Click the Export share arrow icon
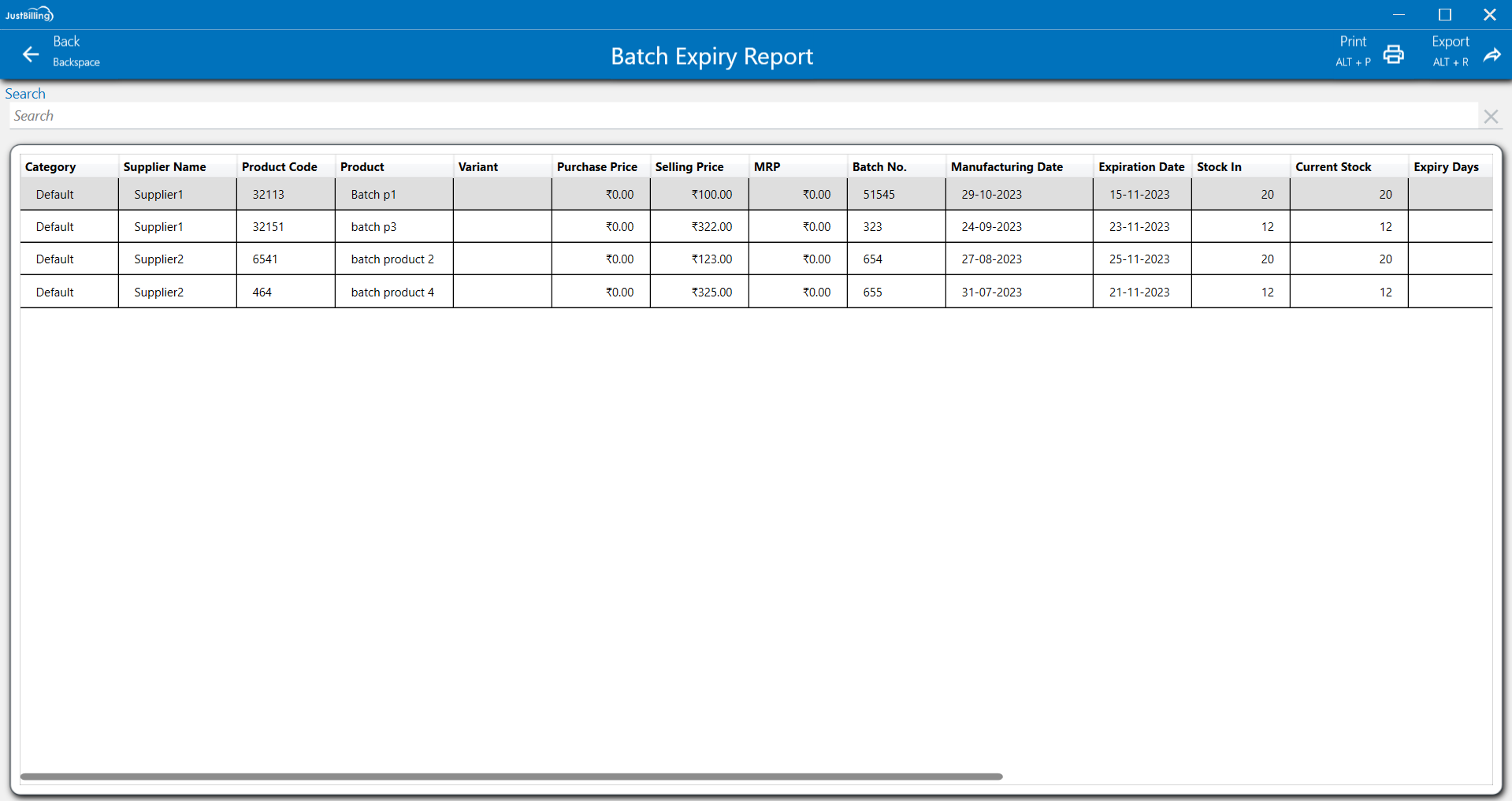This screenshot has width=1512, height=801. 1492,54
